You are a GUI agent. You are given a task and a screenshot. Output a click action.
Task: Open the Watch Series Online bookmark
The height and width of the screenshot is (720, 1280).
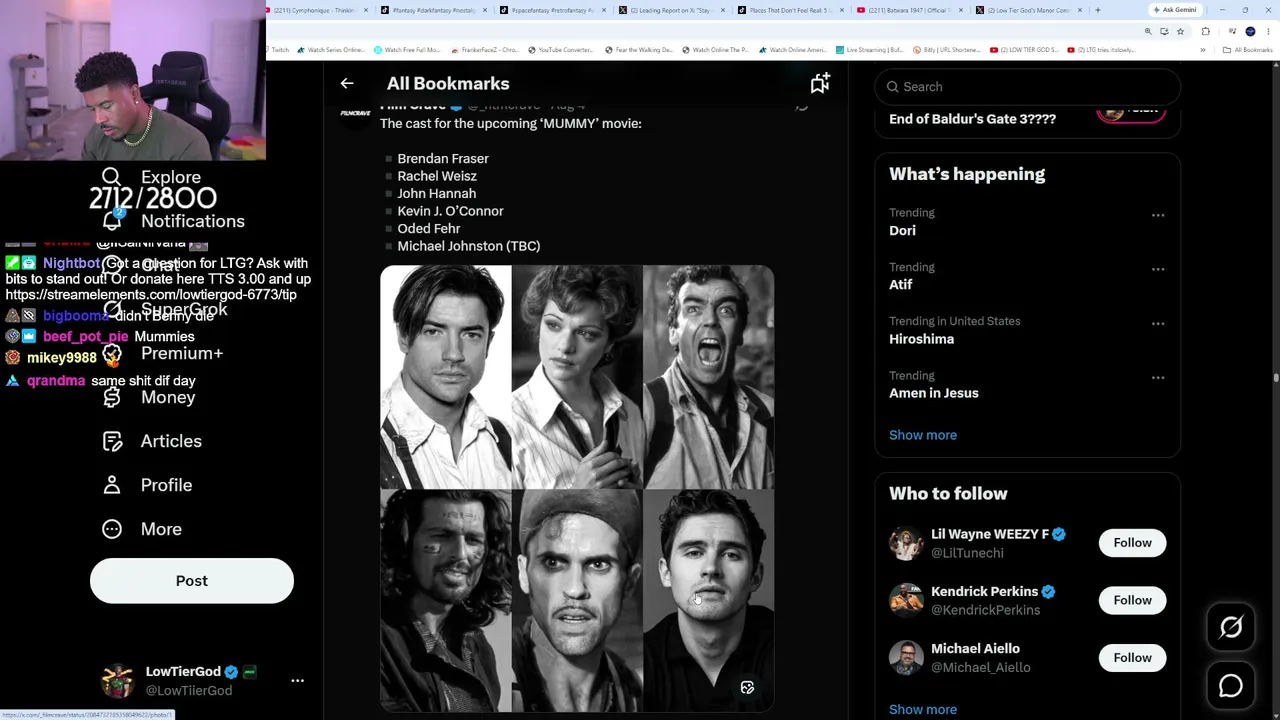(x=331, y=50)
